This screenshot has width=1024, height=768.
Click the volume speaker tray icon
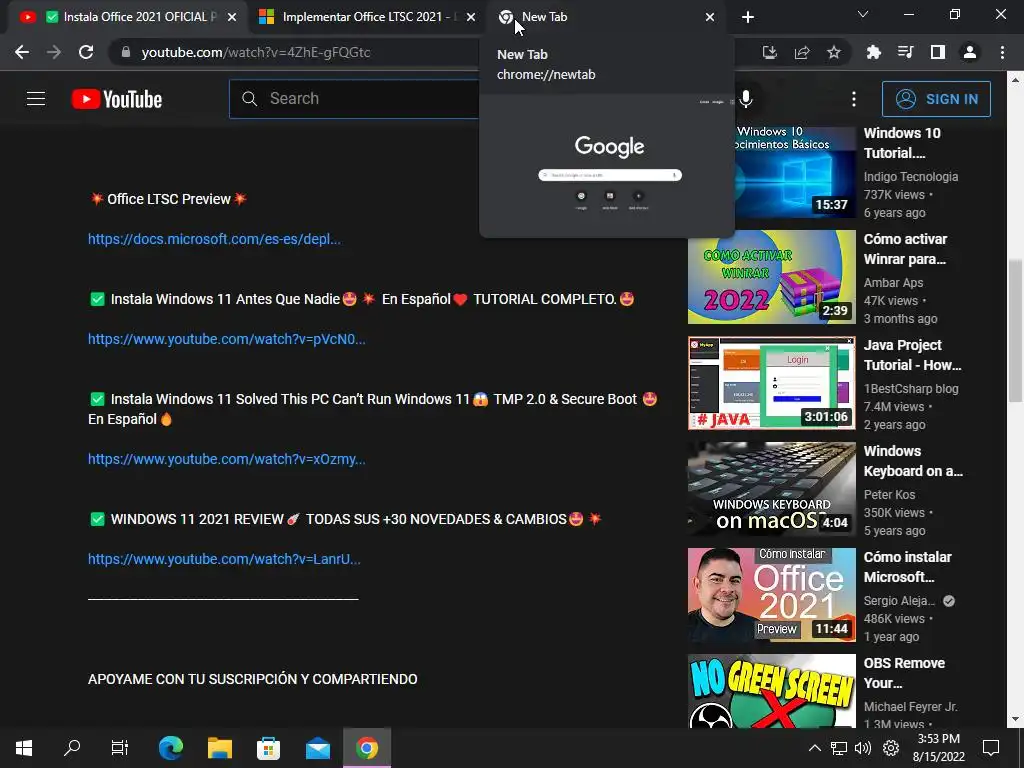click(863, 748)
